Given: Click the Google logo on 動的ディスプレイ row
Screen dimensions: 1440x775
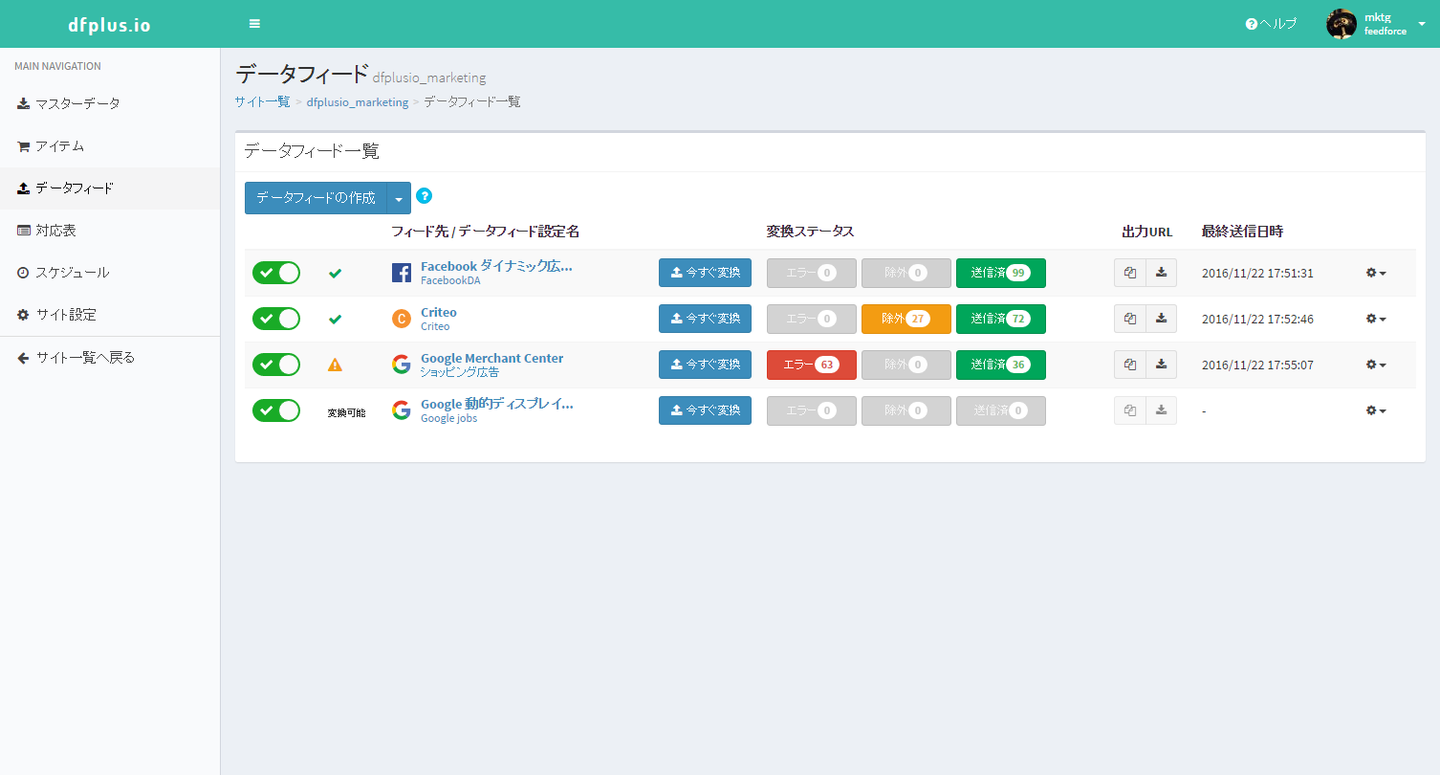Looking at the screenshot, I should coord(401,411).
